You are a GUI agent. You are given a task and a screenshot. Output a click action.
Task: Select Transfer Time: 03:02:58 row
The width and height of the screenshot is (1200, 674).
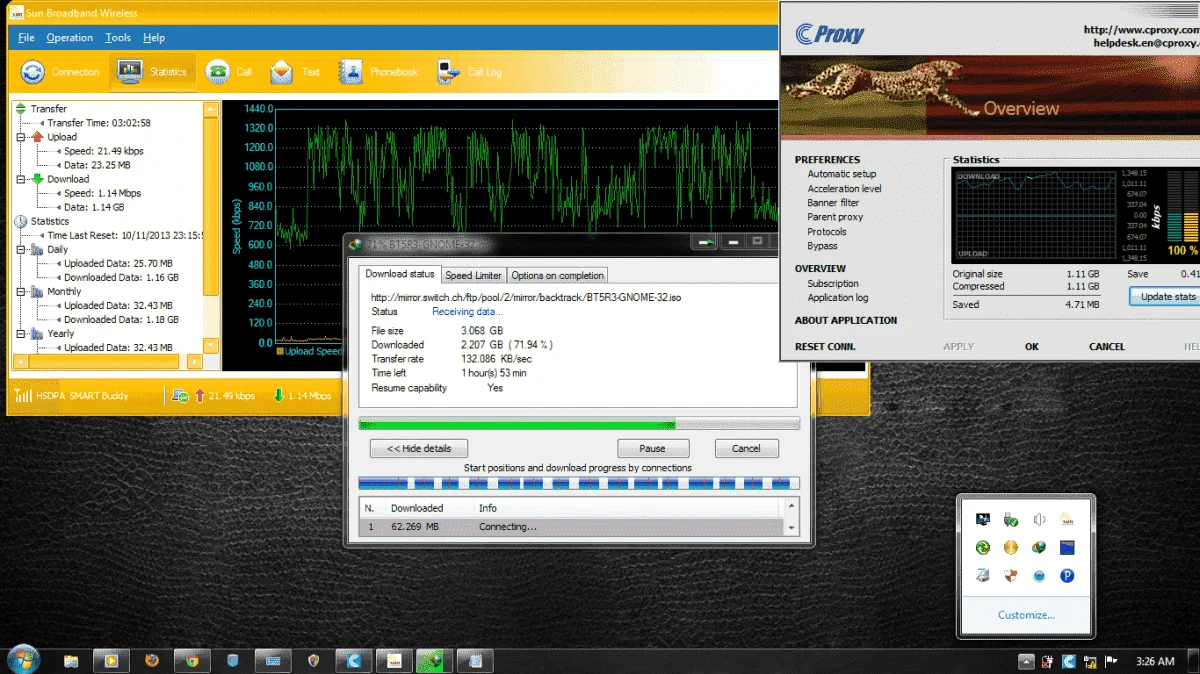tap(99, 123)
